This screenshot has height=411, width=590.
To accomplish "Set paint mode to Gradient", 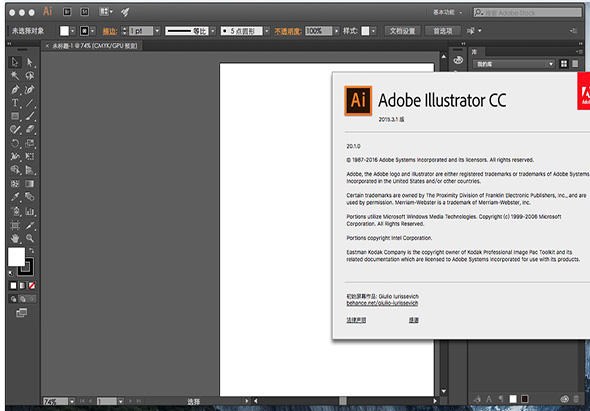I will [23, 286].
